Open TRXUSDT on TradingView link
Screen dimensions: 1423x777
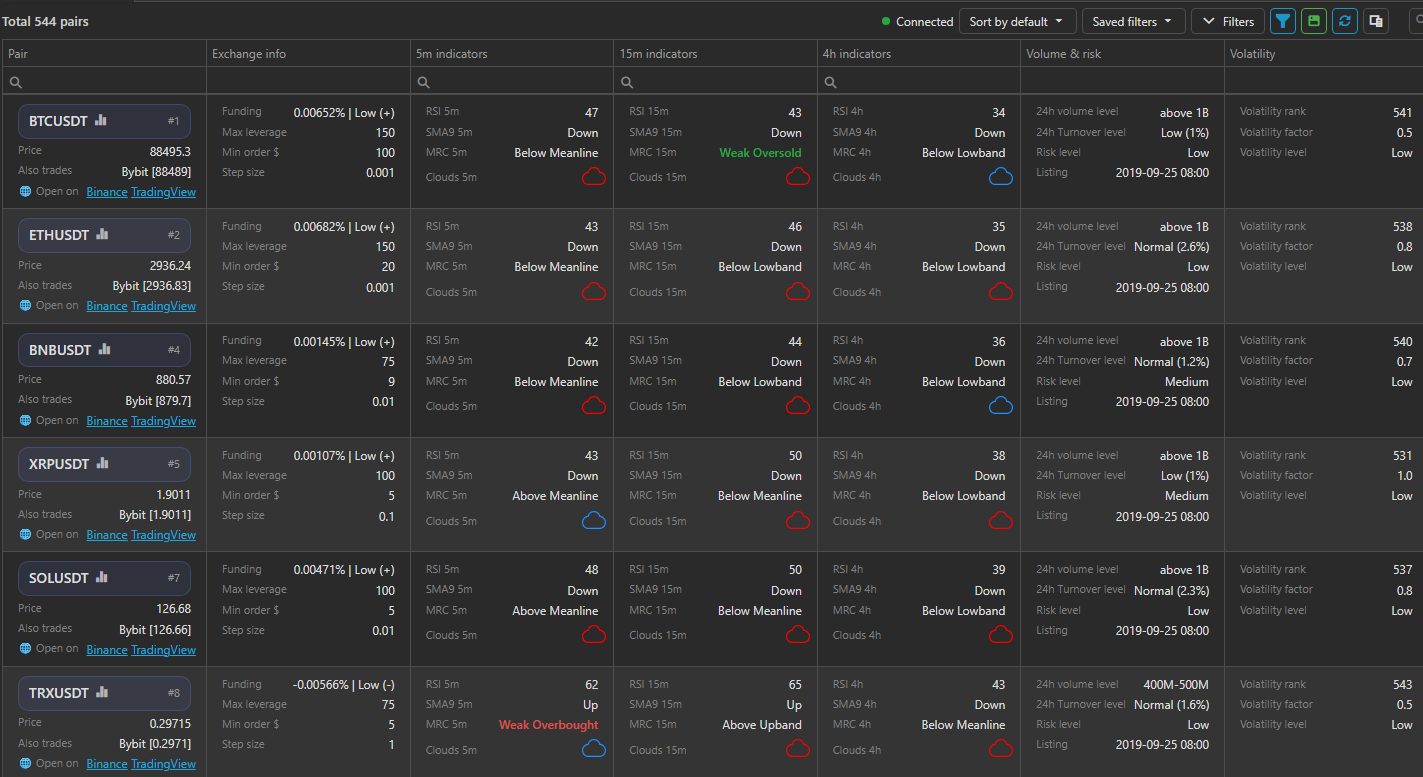(163, 764)
